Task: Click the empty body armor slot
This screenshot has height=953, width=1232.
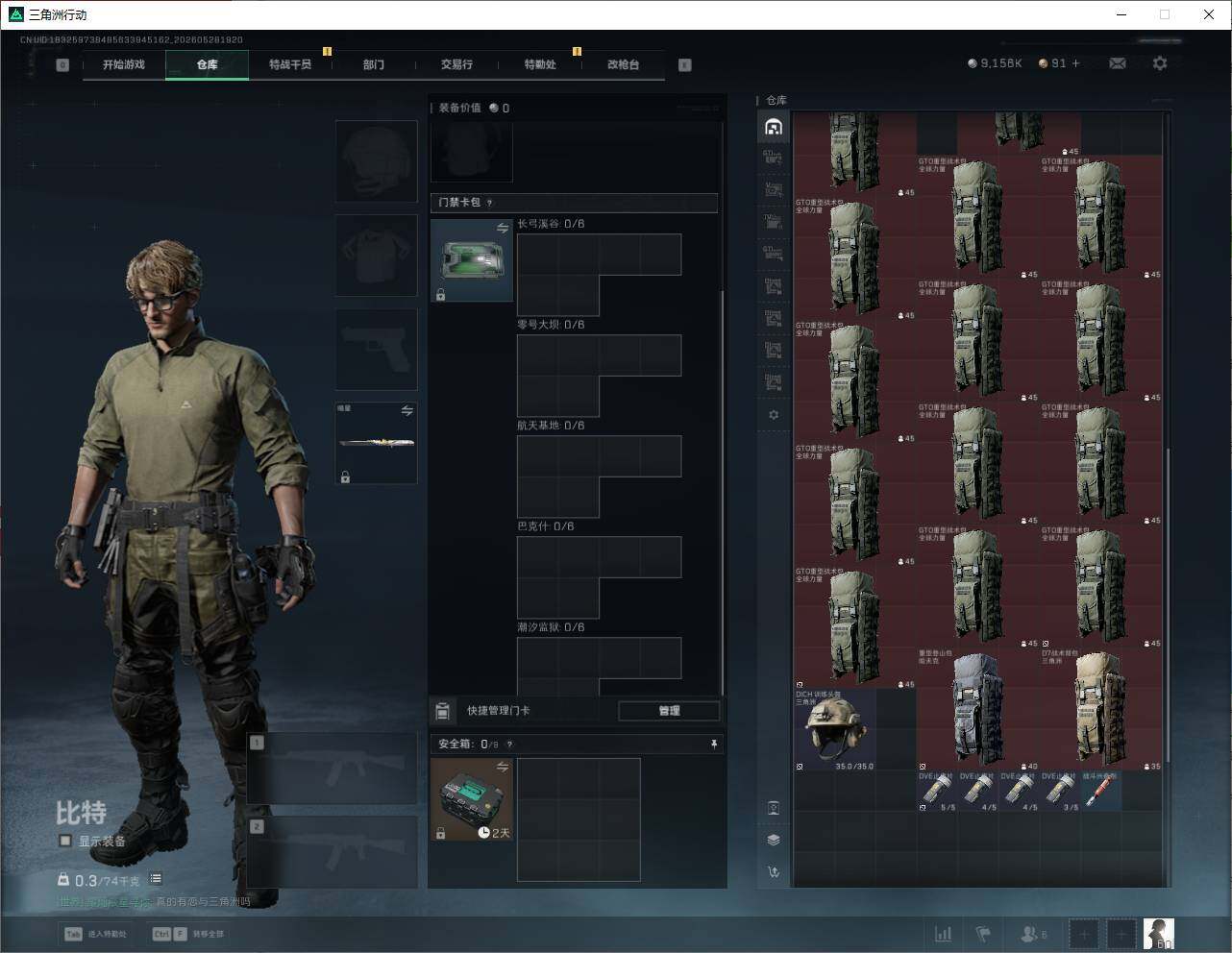Action: tap(376, 255)
